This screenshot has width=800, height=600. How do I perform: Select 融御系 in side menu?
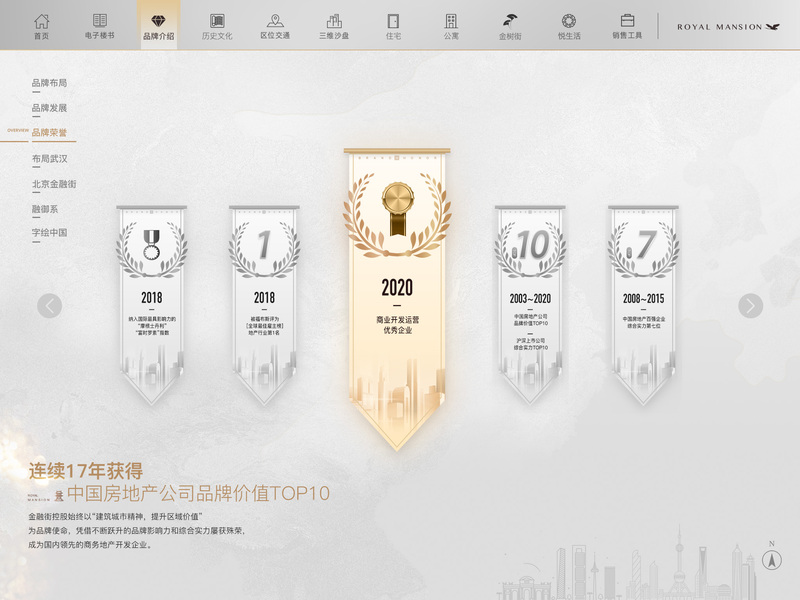(45, 209)
